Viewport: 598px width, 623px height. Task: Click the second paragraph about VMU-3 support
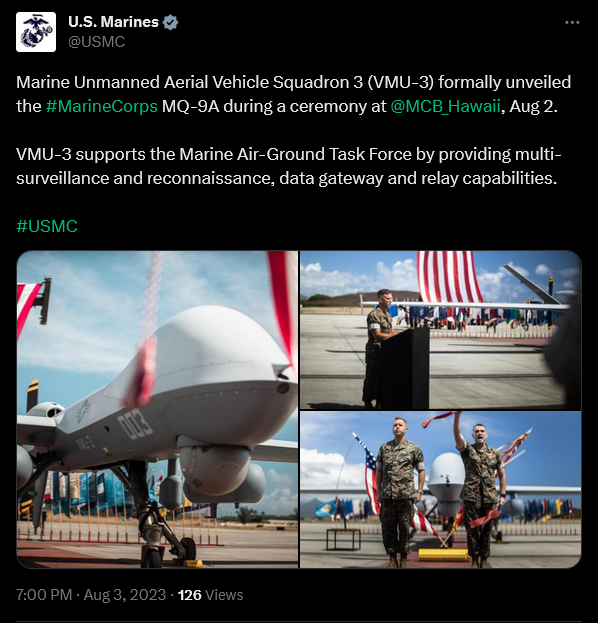289,166
